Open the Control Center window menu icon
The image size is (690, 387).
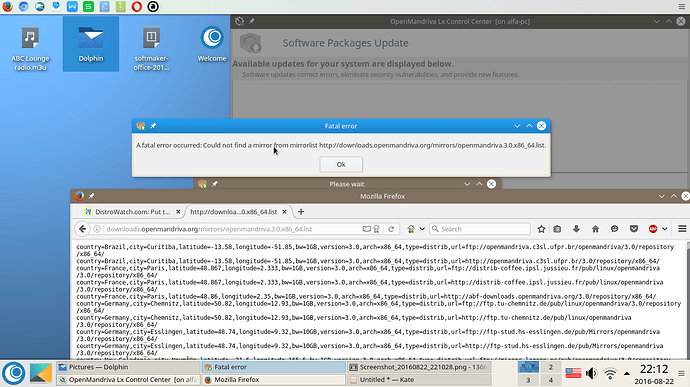pos(239,21)
